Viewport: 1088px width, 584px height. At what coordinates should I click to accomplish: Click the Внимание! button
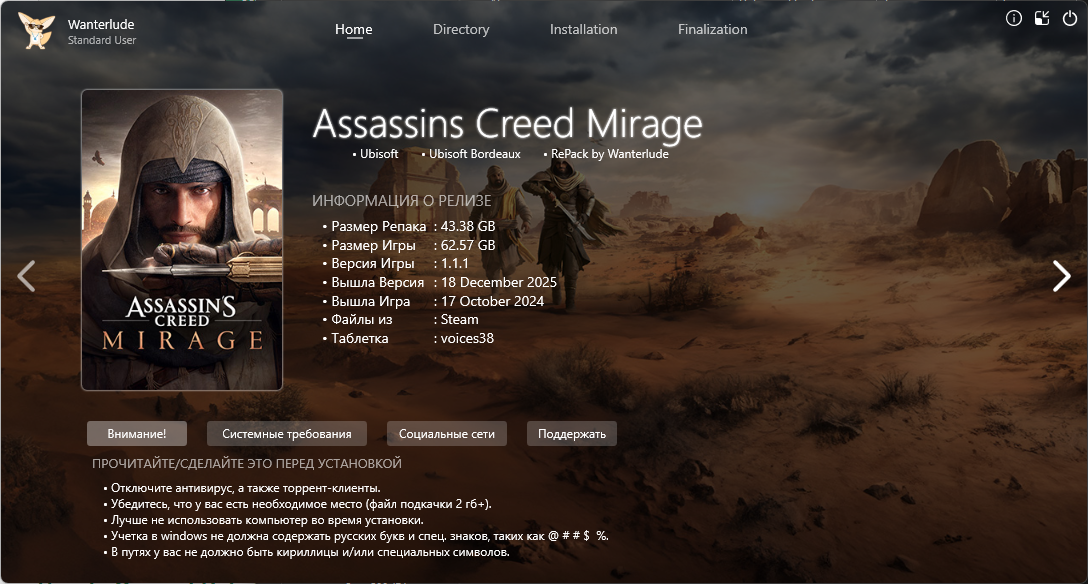point(137,433)
